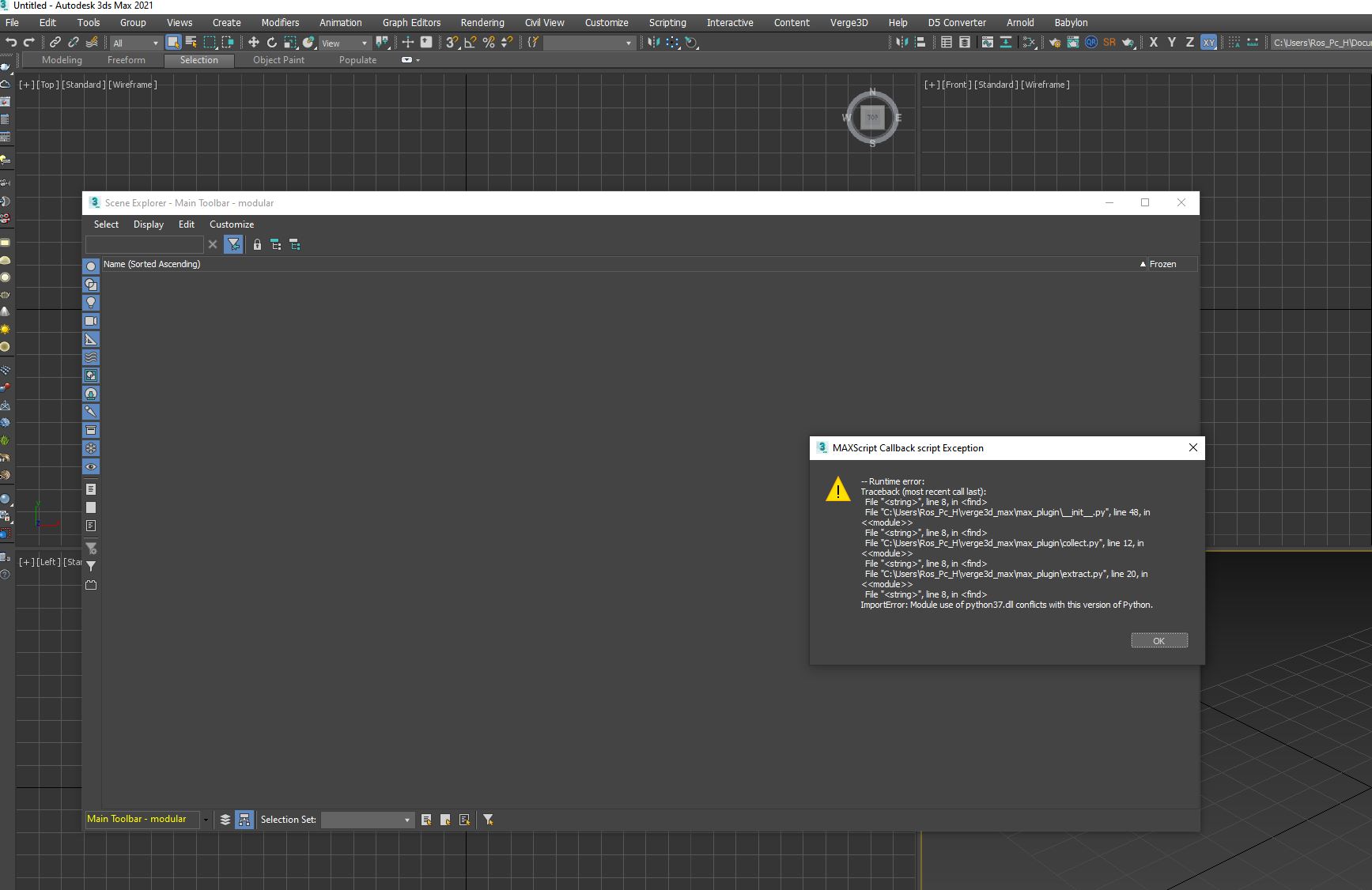The height and width of the screenshot is (890, 1372).
Task: Toggle Display Helpers filter icon
Action: pos(91,339)
